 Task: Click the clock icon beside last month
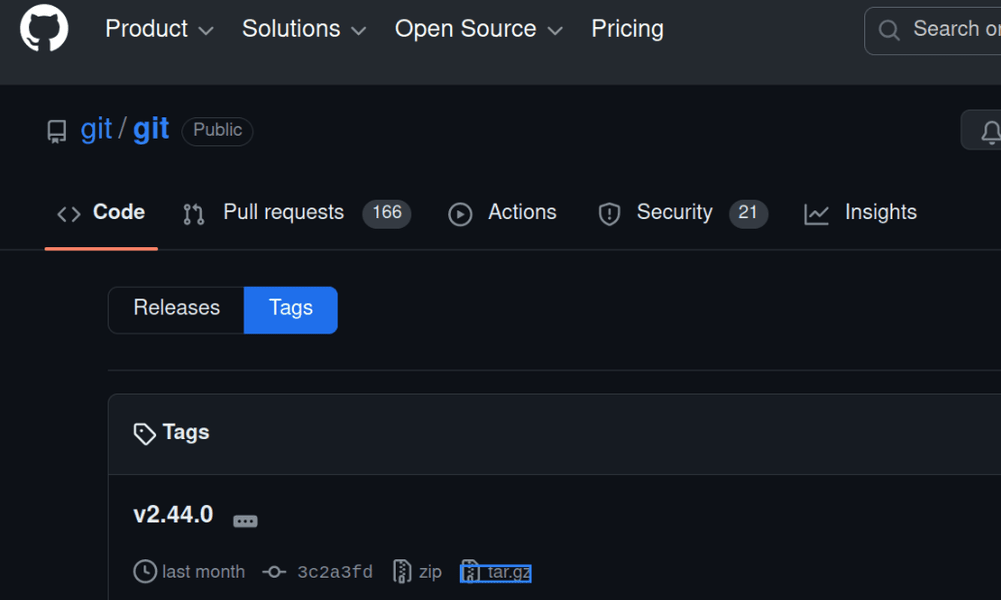coord(145,572)
